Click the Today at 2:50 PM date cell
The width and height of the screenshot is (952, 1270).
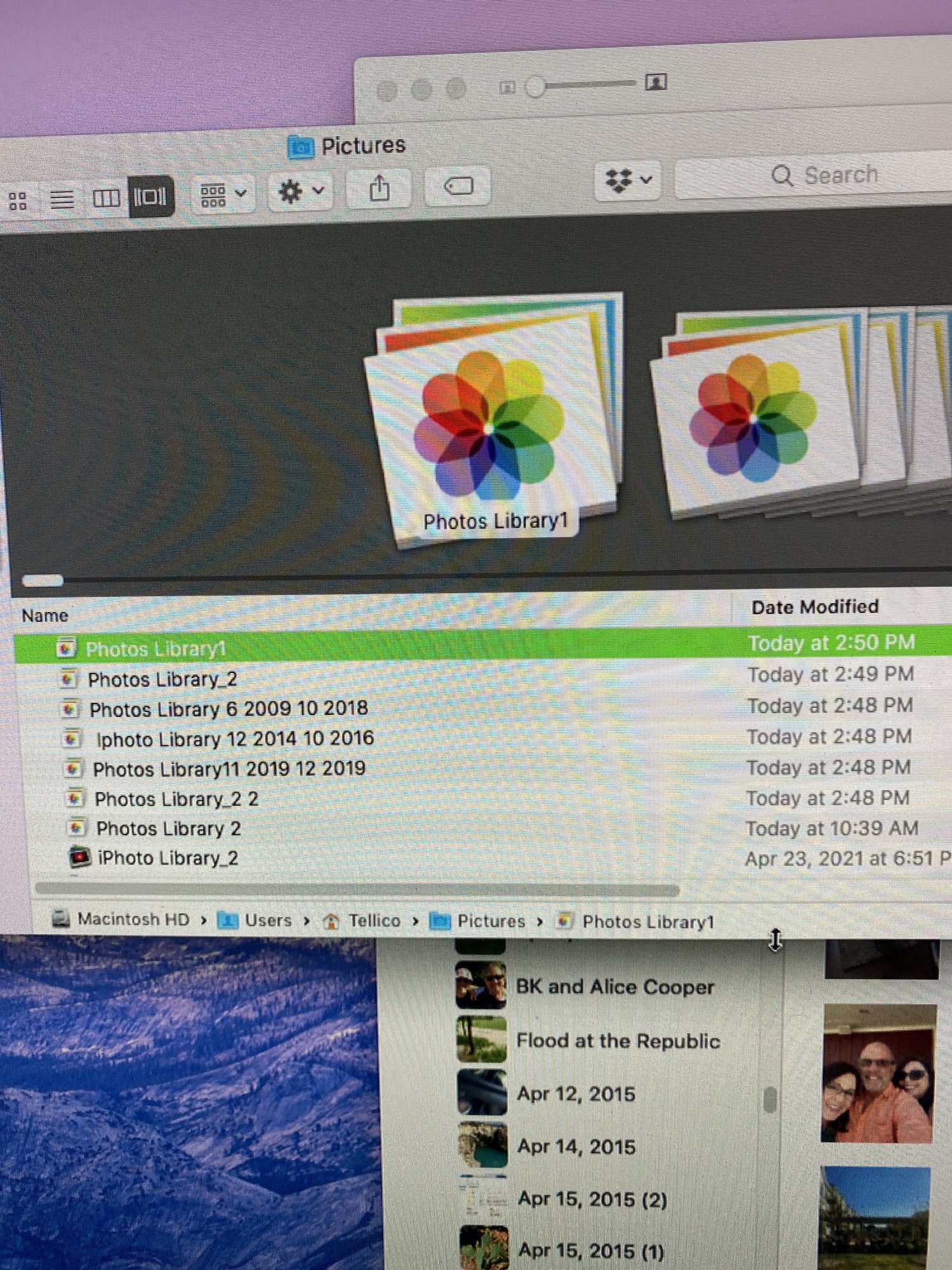pos(831,643)
